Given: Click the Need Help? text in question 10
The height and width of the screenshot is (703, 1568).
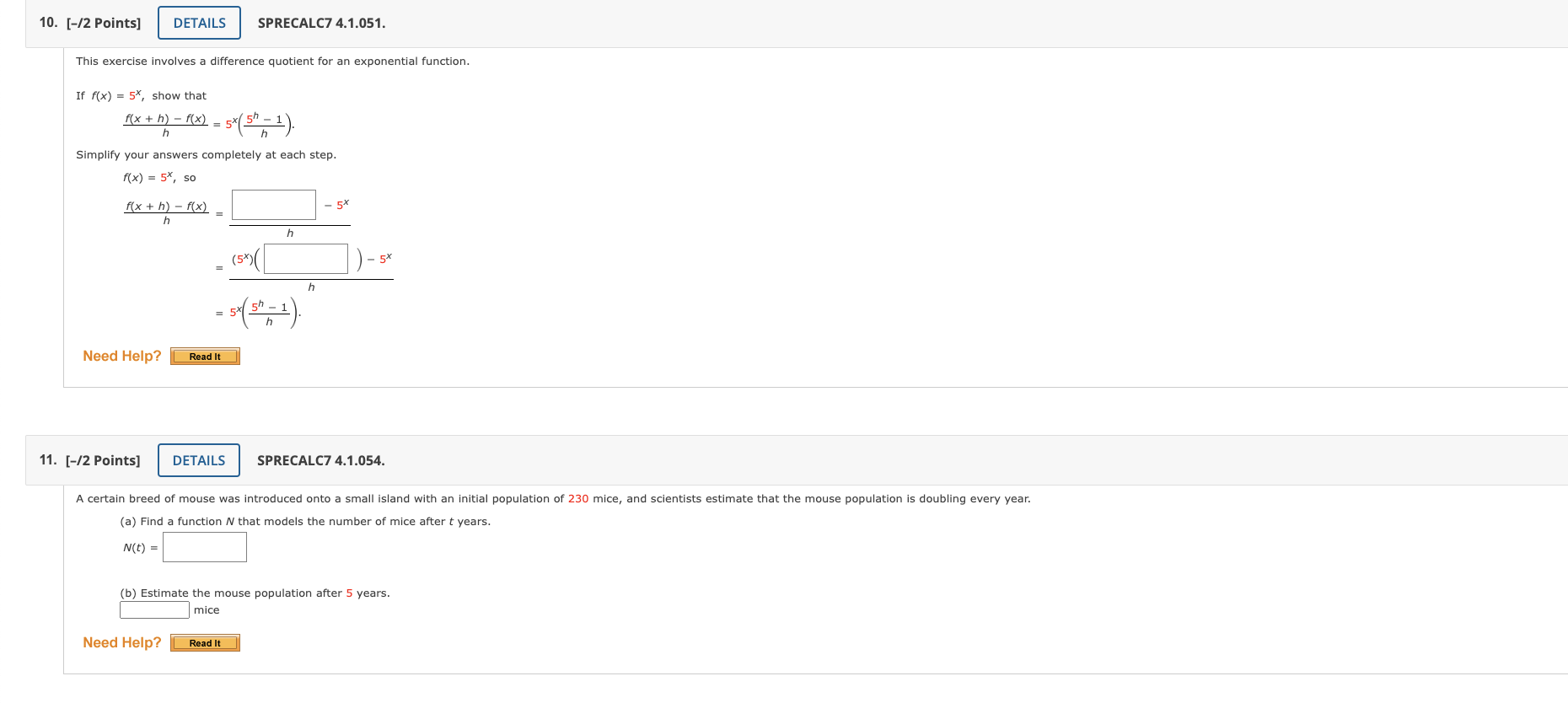Looking at the screenshot, I should (122, 356).
